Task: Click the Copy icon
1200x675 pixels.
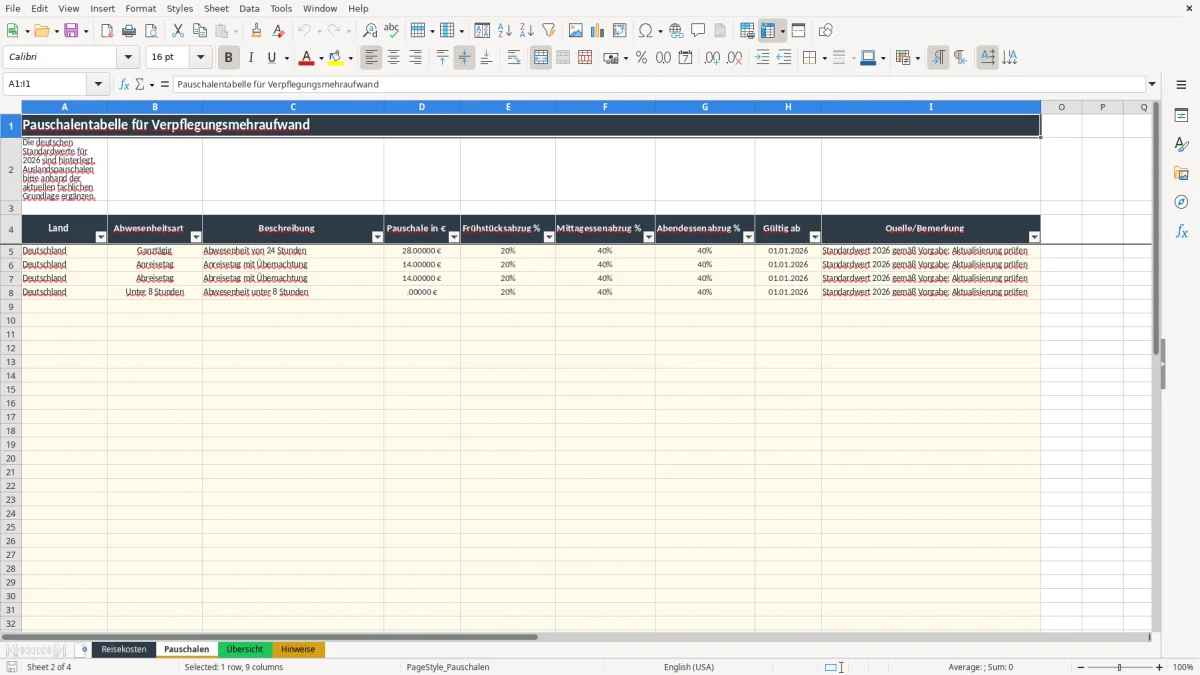Action: click(x=199, y=31)
